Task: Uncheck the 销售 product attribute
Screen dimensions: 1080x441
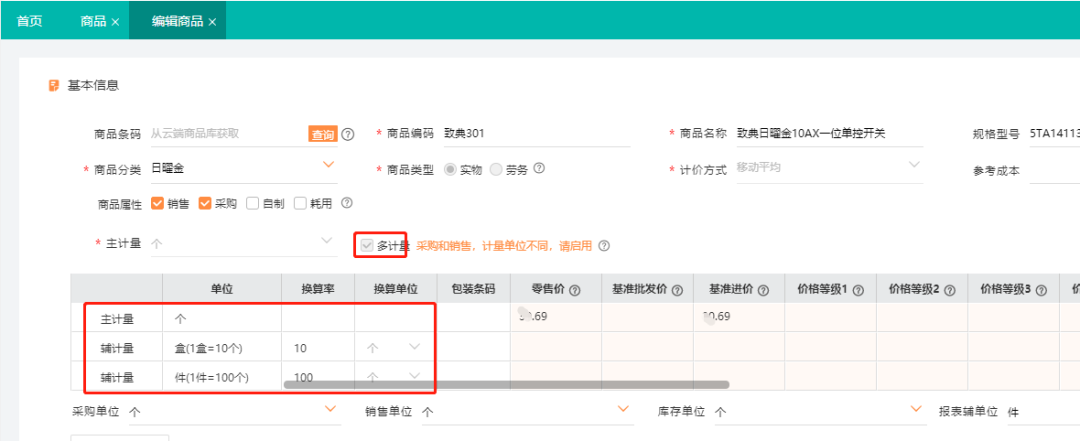Action: (x=157, y=203)
